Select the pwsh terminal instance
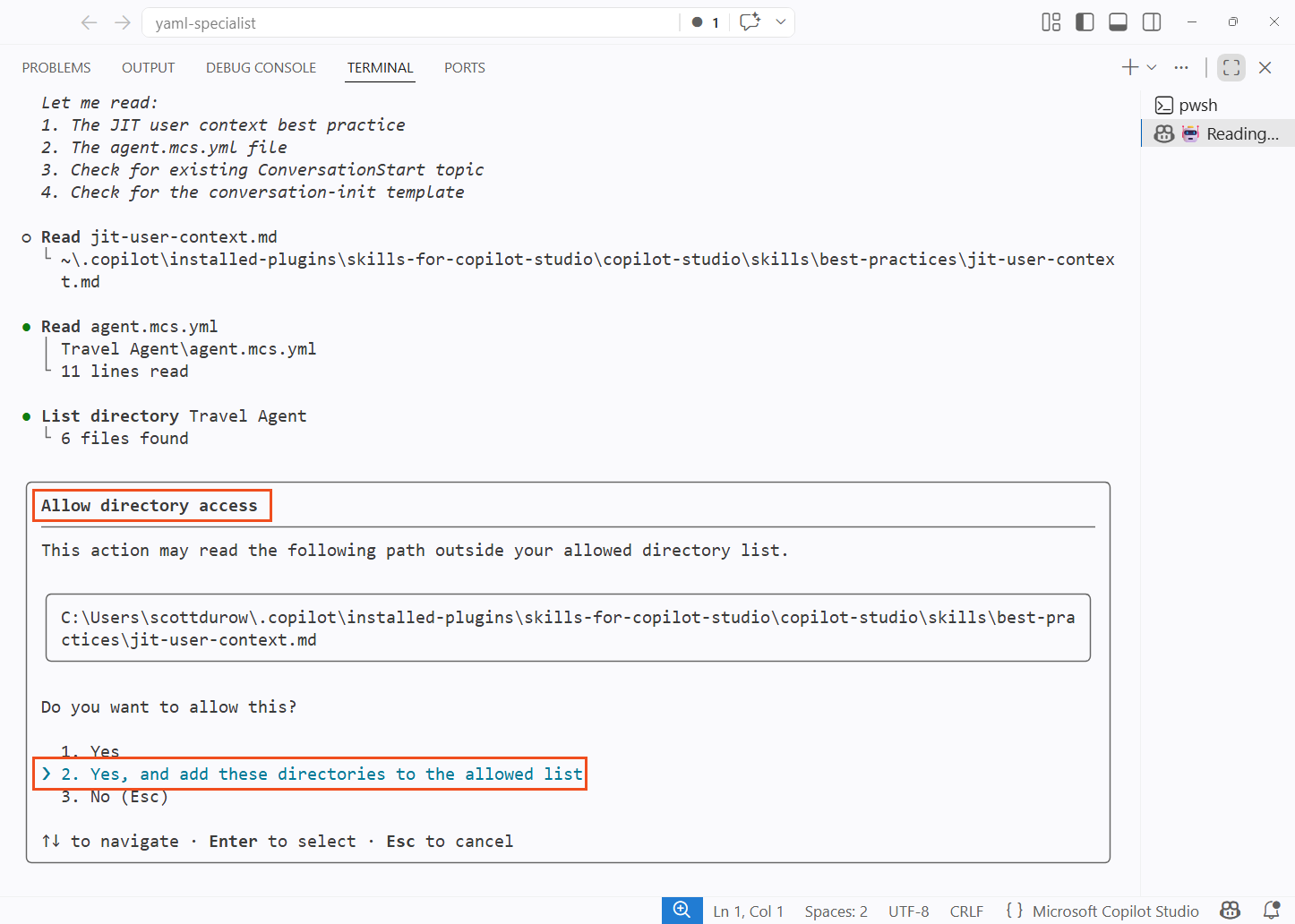The image size is (1295, 924). [x=1197, y=106]
